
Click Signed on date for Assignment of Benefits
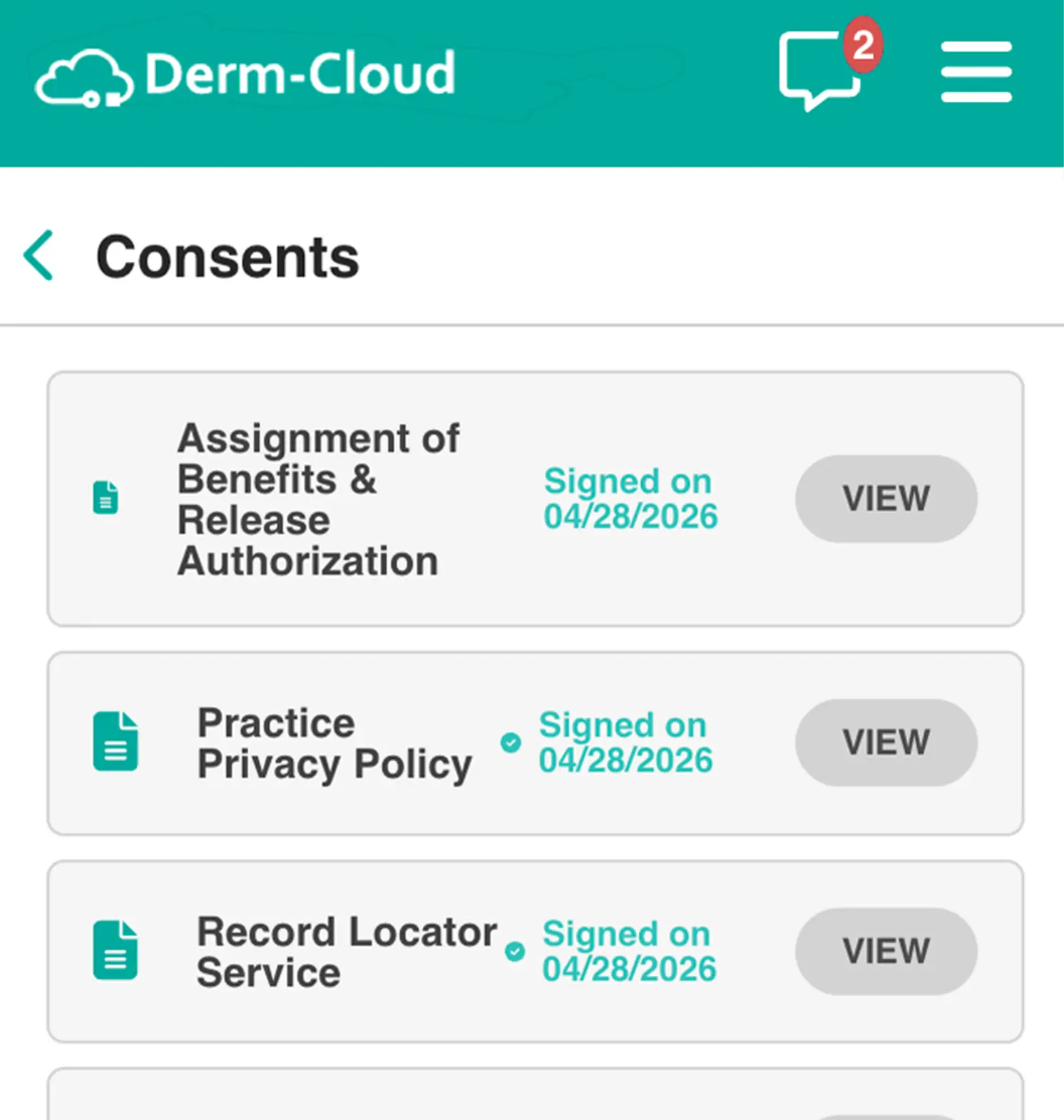[630, 499]
